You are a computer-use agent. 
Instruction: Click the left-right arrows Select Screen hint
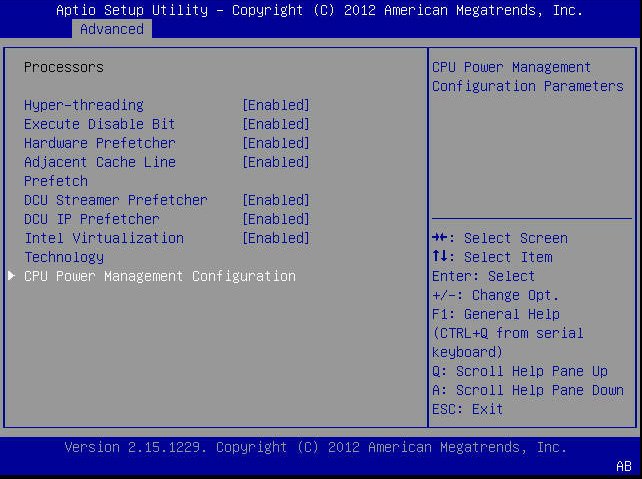500,238
